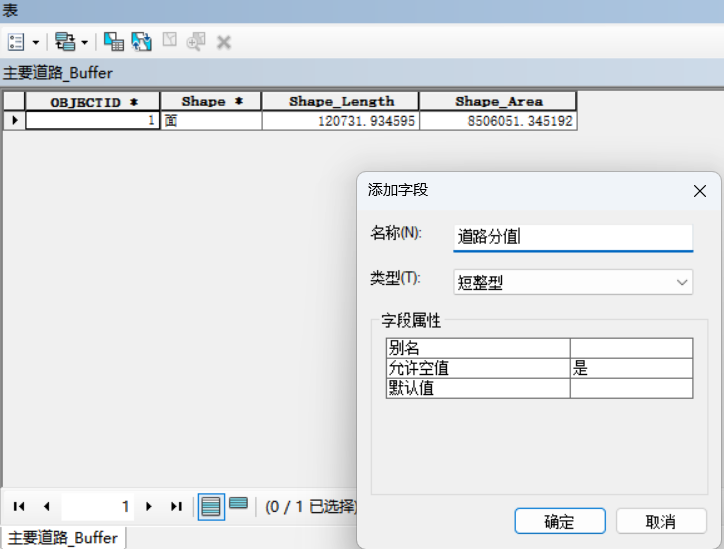Click the Switch Selection icon
The width and height of the screenshot is (724, 549).
tap(141, 42)
